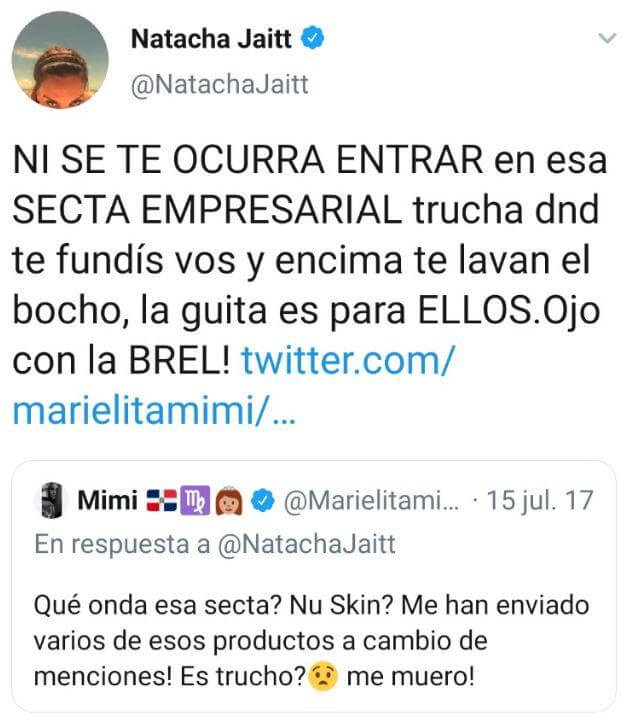Open the quoted tweet text about Nu Skin
This screenshot has width=627, height=723.
point(311,641)
